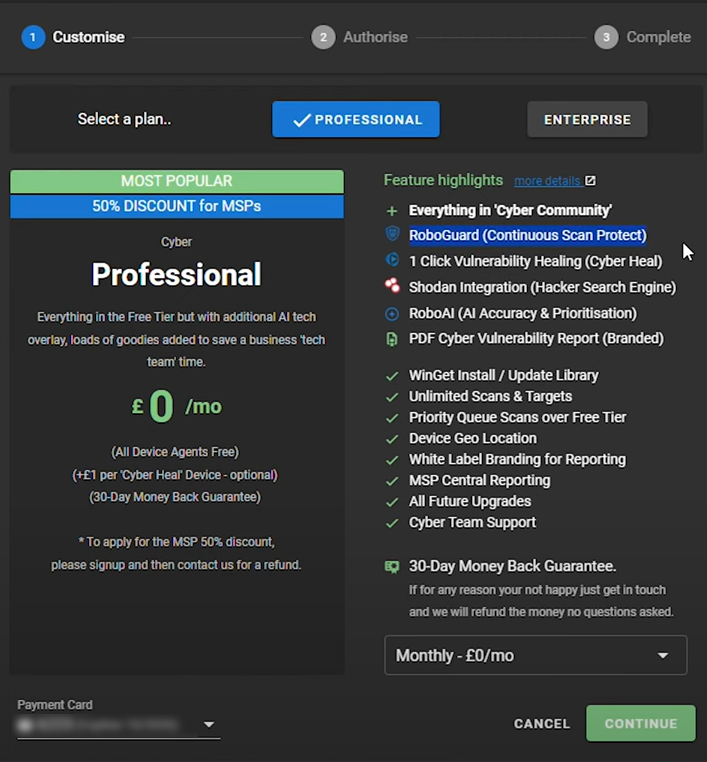Viewport: 707px width, 762px height.
Task: Select the Professional plan
Action: pyautogui.click(x=356, y=120)
